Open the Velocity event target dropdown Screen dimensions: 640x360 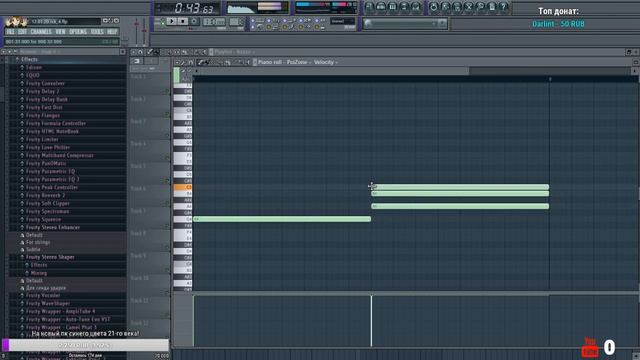click(x=325, y=62)
